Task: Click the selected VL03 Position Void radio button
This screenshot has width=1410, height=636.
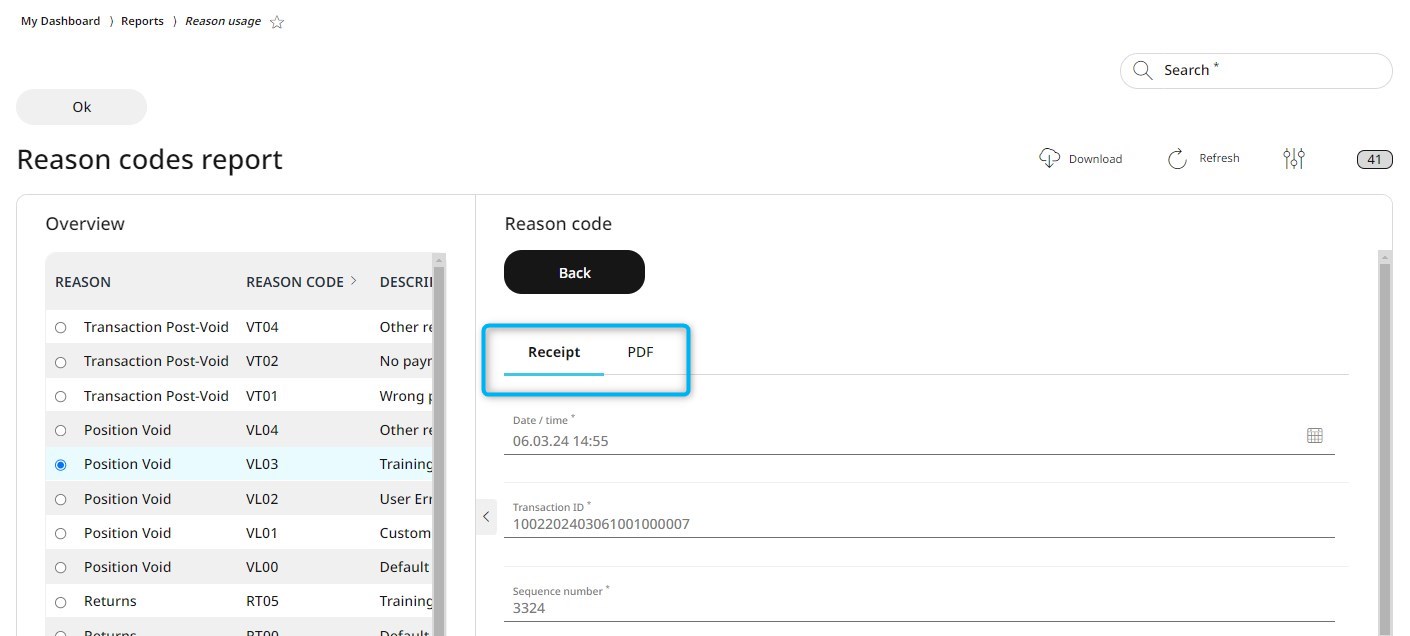Action: 61,465
